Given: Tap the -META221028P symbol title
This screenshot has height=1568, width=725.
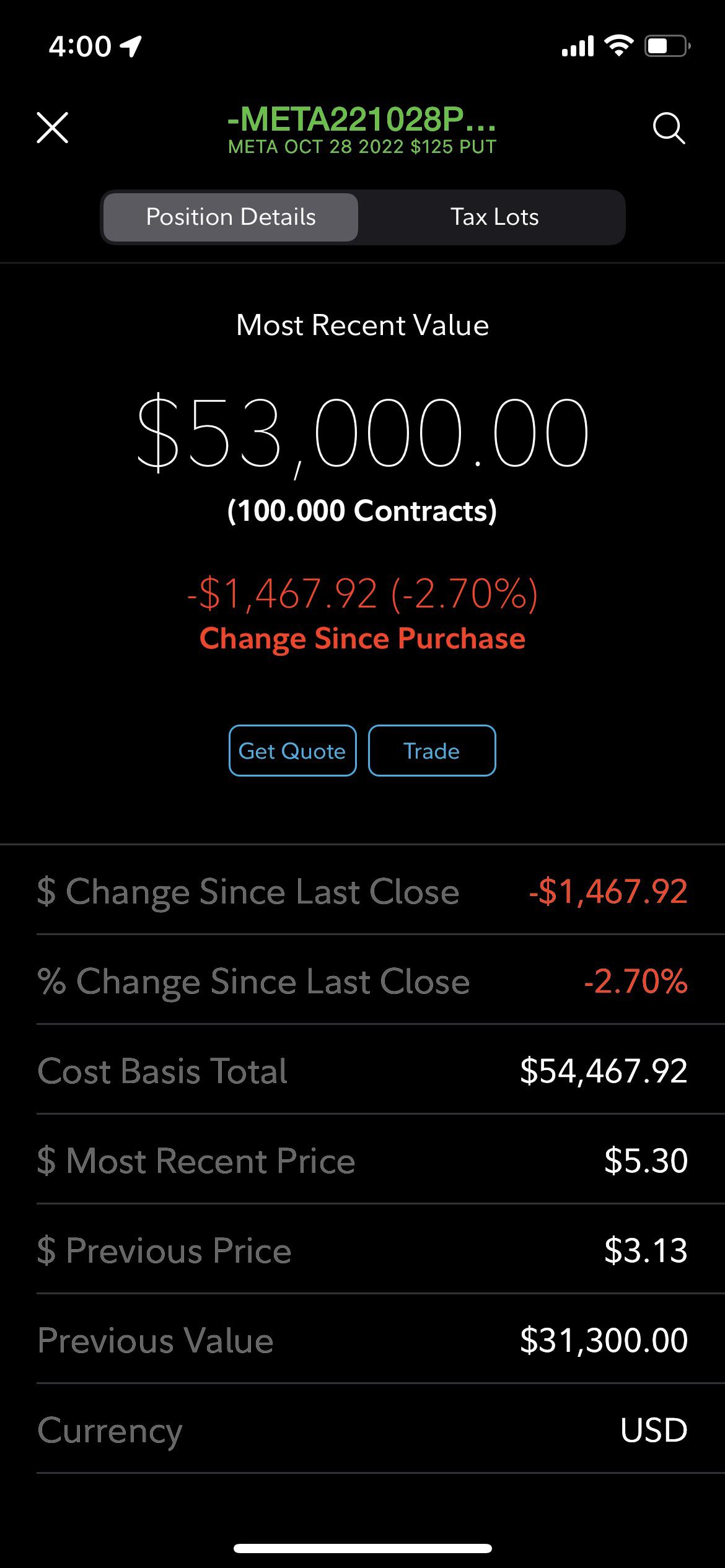Looking at the screenshot, I should 362,120.
